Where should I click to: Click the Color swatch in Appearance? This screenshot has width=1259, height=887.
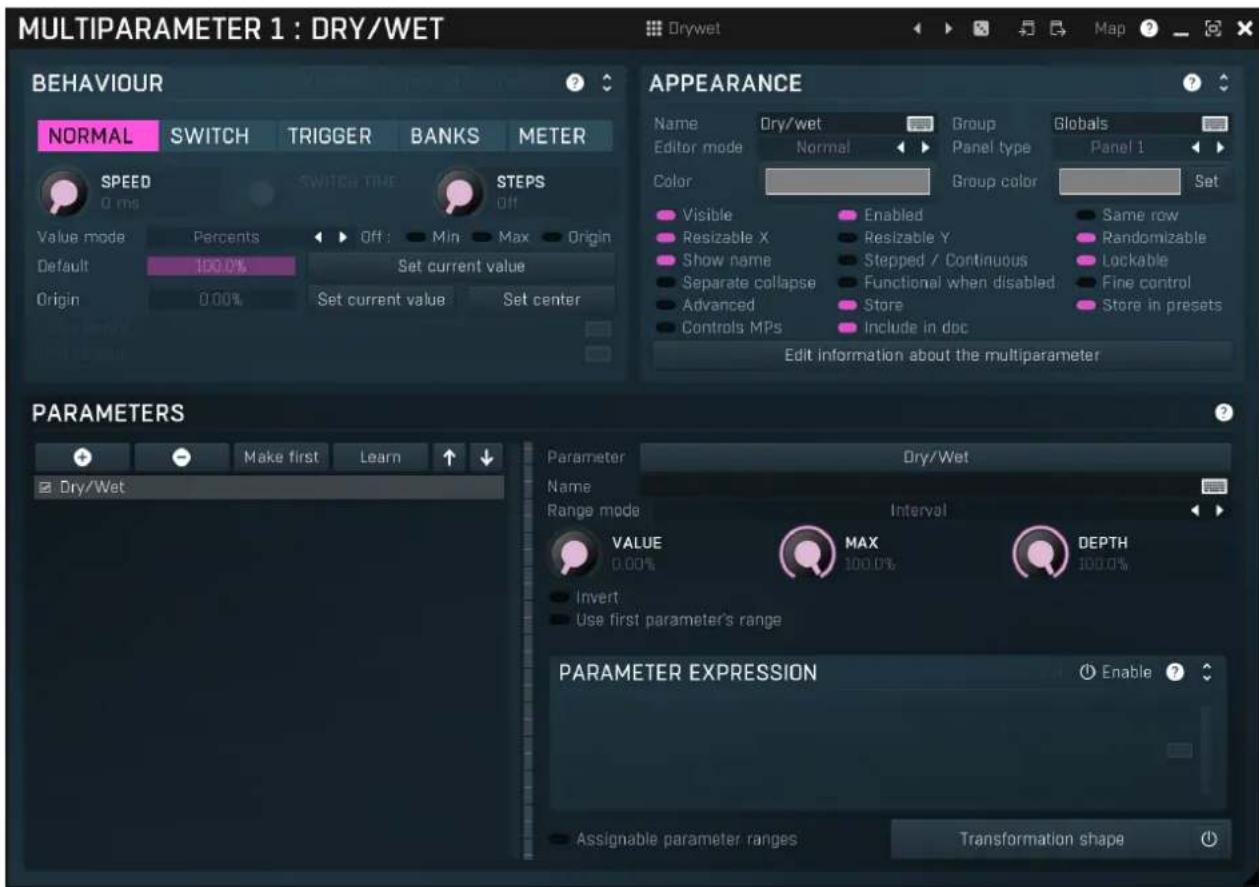click(x=848, y=182)
